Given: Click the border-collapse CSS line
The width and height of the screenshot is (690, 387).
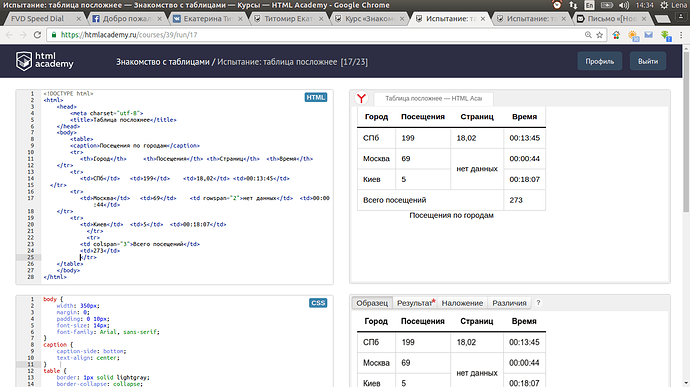Looking at the screenshot, I should (x=99, y=384).
